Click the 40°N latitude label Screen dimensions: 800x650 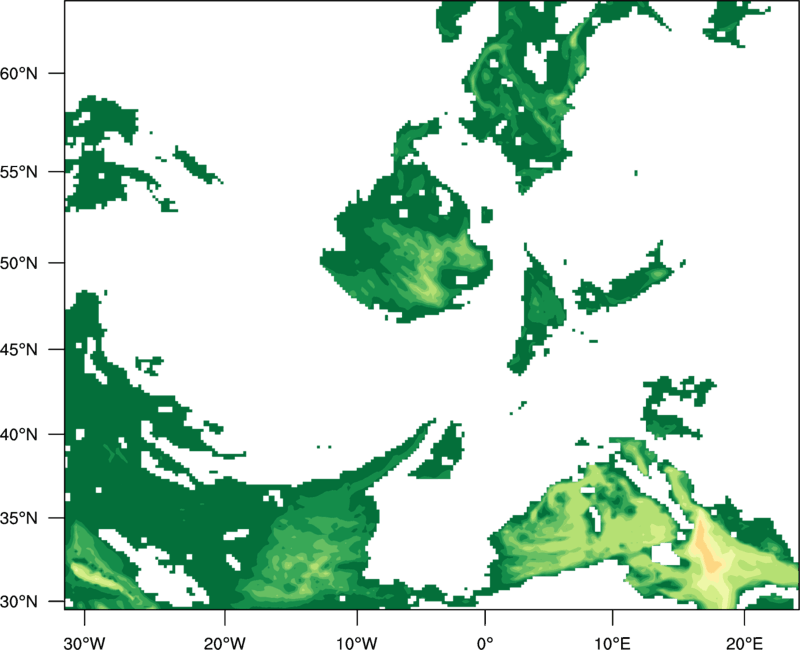pyautogui.click(x=19, y=435)
